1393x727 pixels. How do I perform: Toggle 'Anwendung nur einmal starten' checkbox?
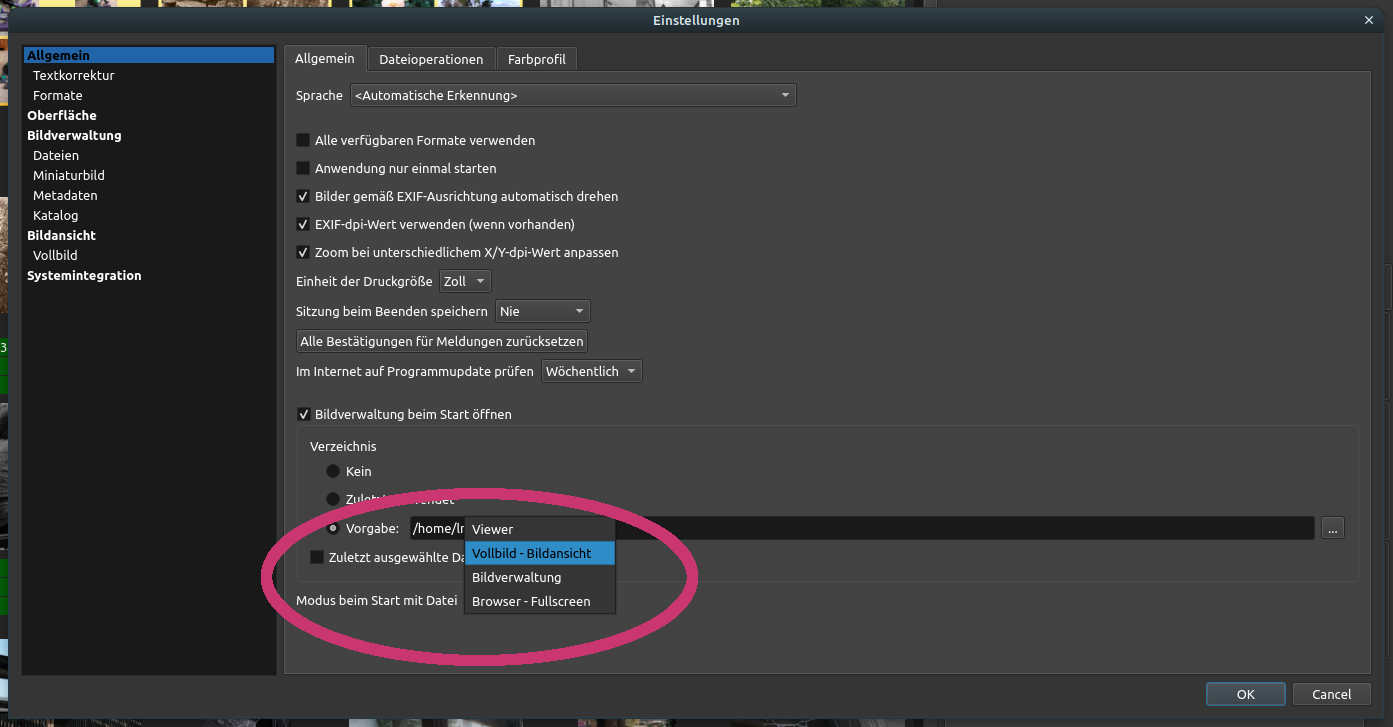(304, 169)
